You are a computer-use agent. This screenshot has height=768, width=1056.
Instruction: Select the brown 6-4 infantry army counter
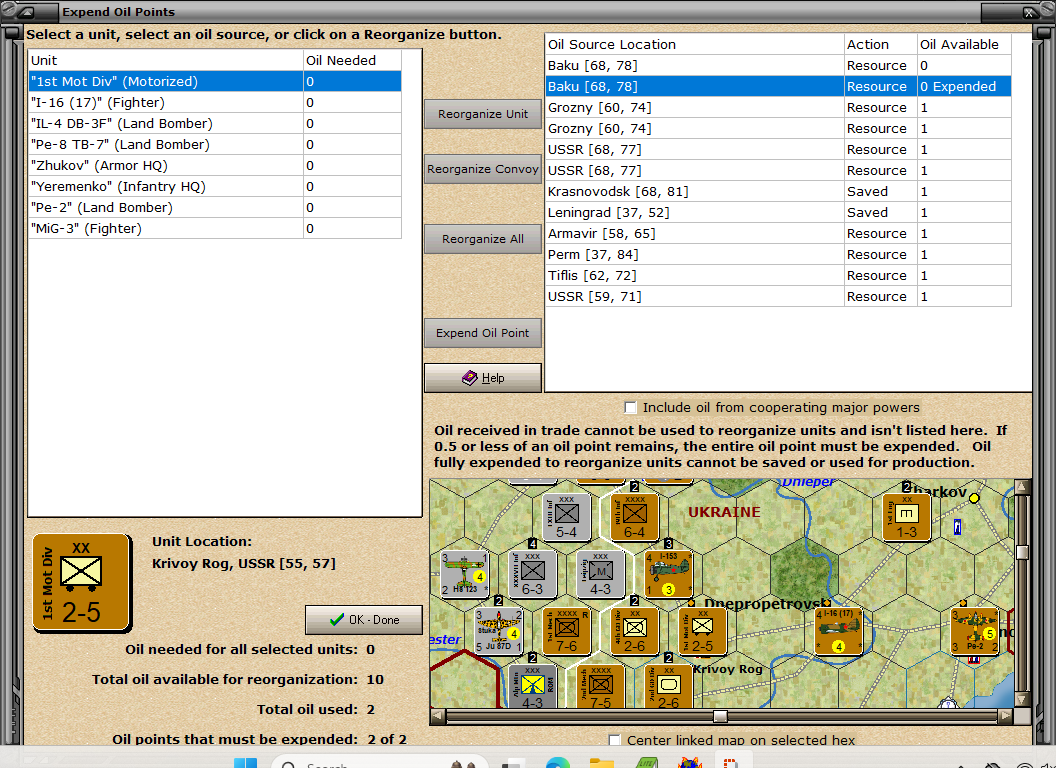click(634, 517)
